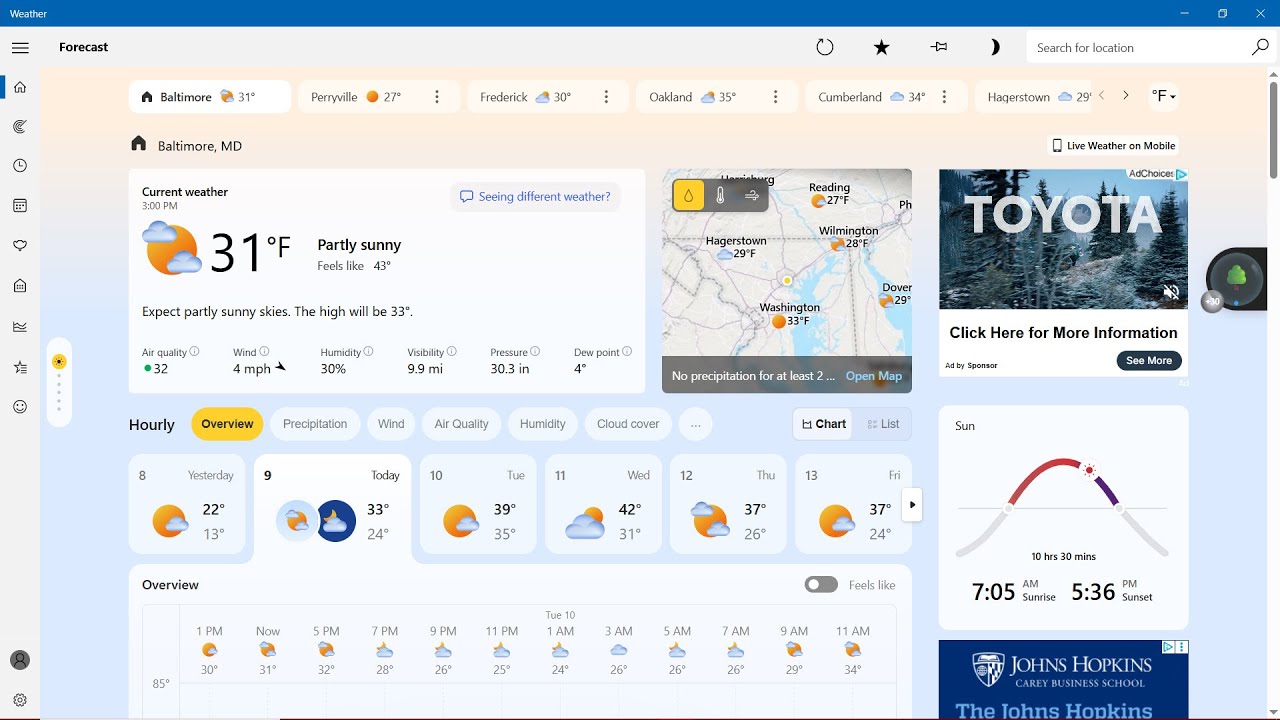The height and width of the screenshot is (720, 1280).
Task: Open the Favorites star-list sidebar icon
Action: [x=20, y=367]
